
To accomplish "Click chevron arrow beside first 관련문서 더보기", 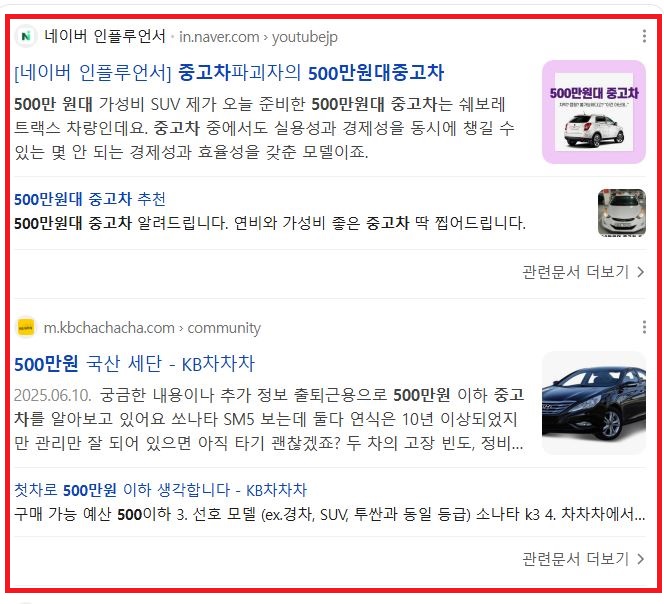I will (641, 272).
